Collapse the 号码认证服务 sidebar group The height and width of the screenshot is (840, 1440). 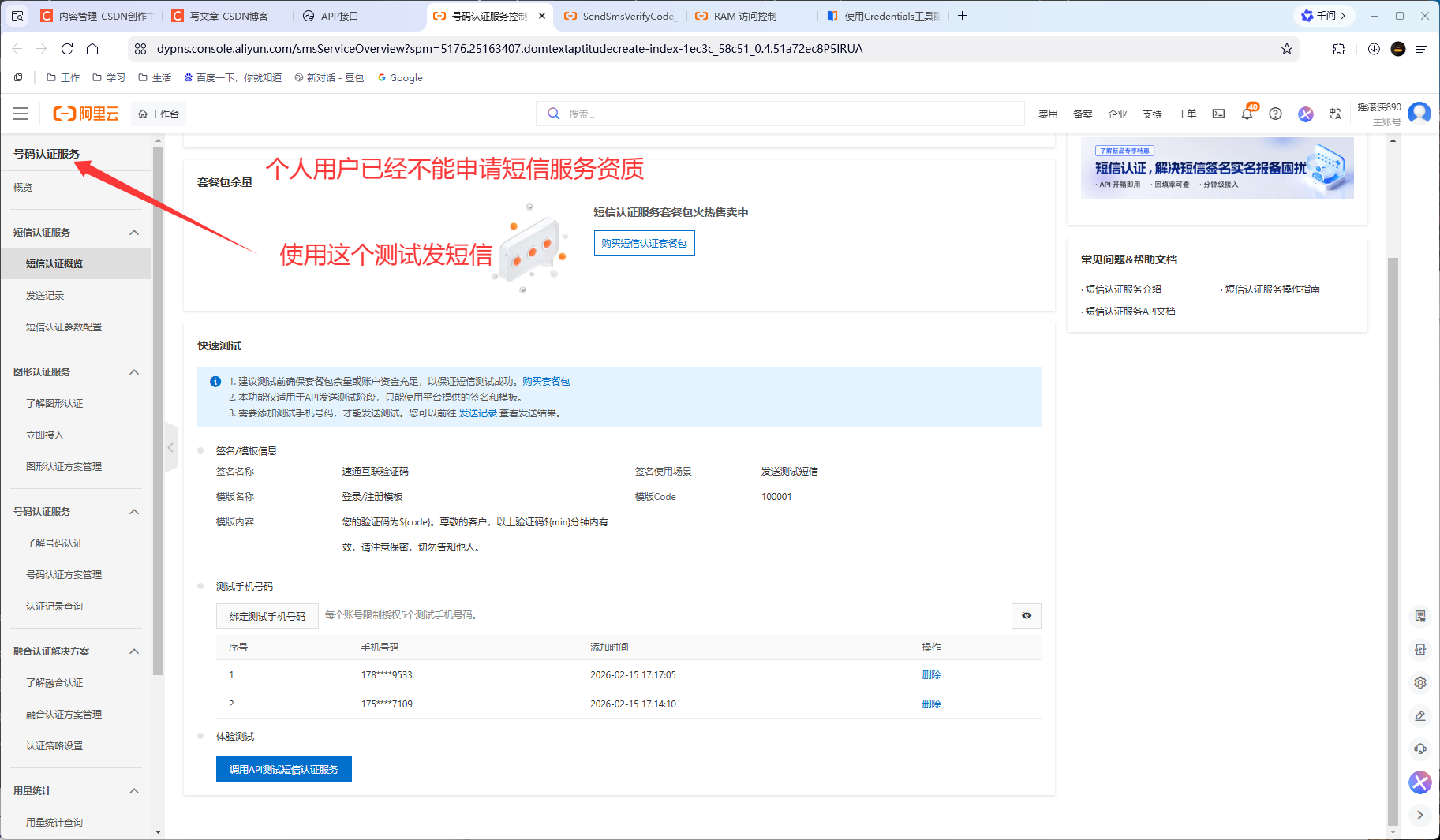tap(134, 512)
